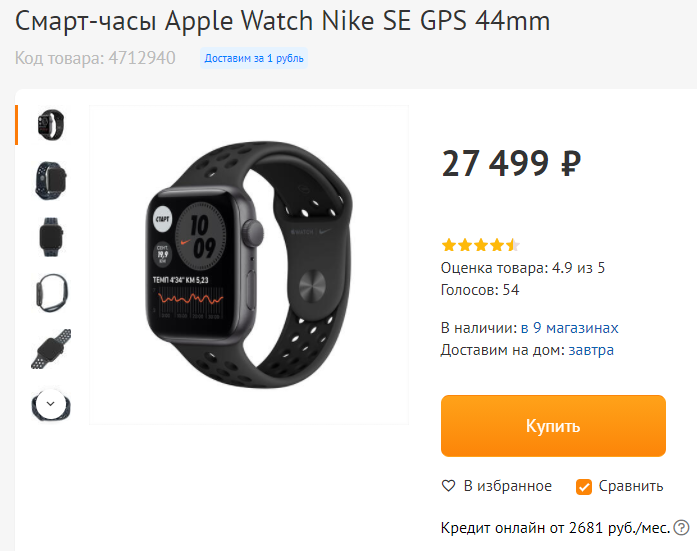
Task: Open the в 9 магазинах link
Action: coord(569,328)
